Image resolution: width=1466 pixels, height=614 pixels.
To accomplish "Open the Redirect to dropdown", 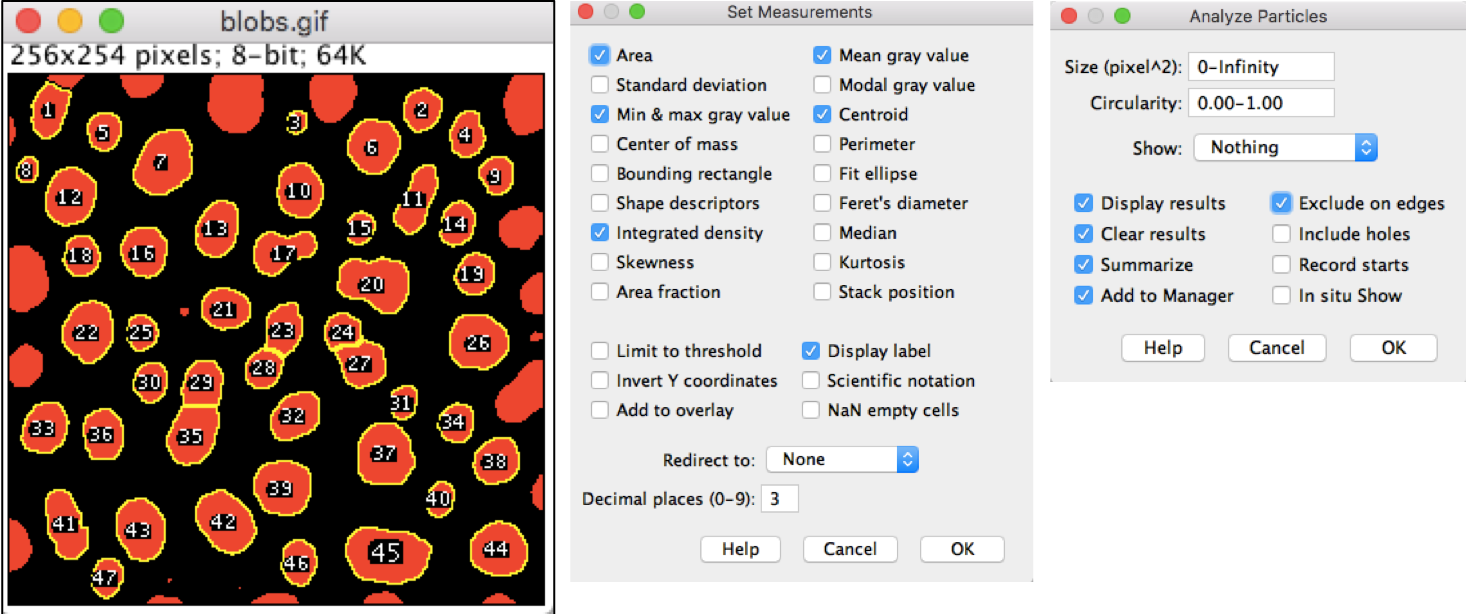I will point(841,460).
